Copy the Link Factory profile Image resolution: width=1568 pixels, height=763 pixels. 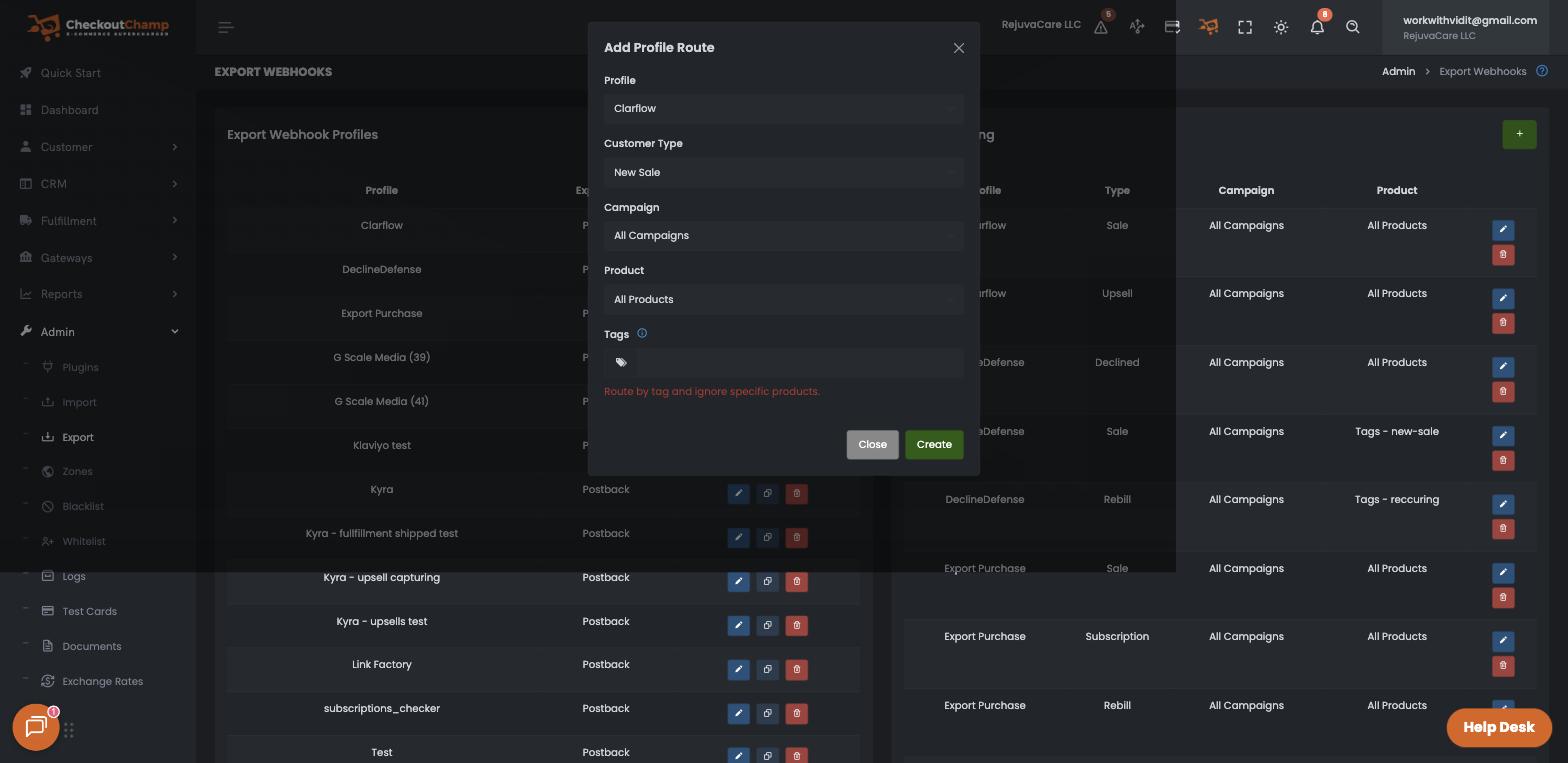click(767, 669)
